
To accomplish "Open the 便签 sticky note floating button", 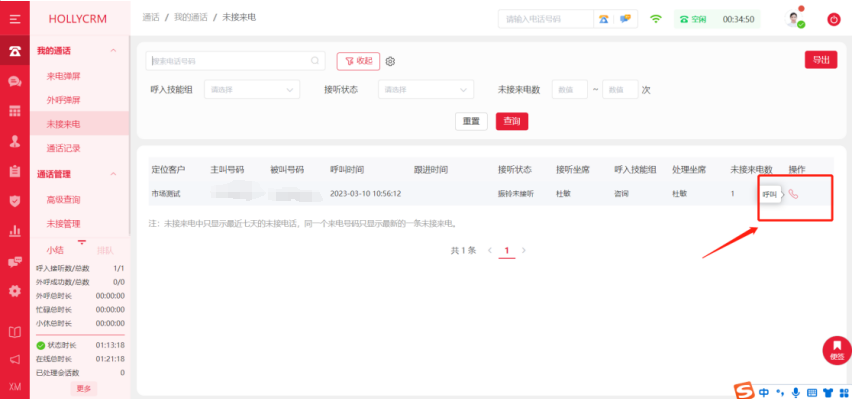I will pyautogui.click(x=837, y=350).
